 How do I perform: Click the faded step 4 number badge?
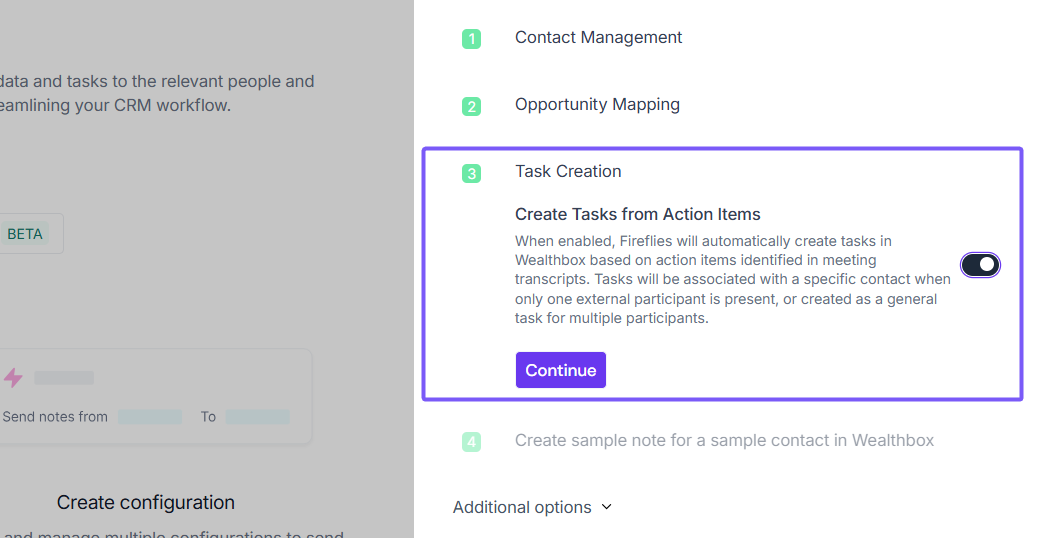coord(471,442)
